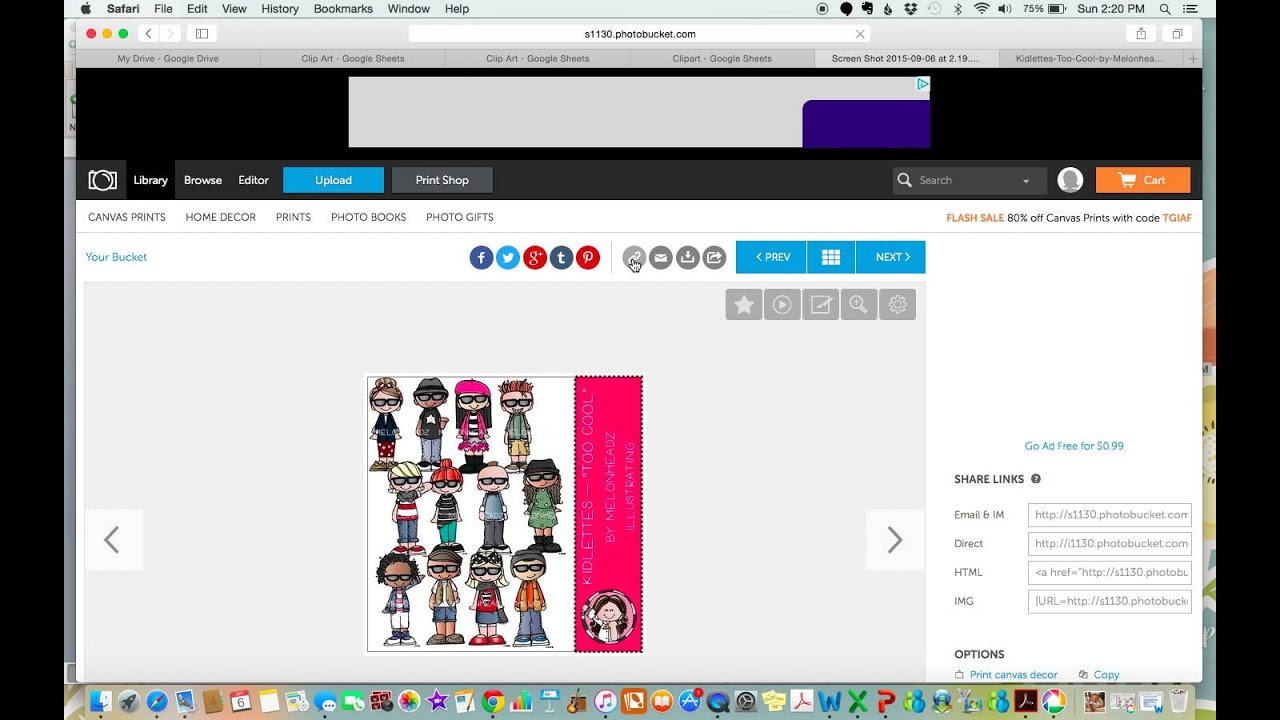Open Finder from the Dock

[101, 701]
